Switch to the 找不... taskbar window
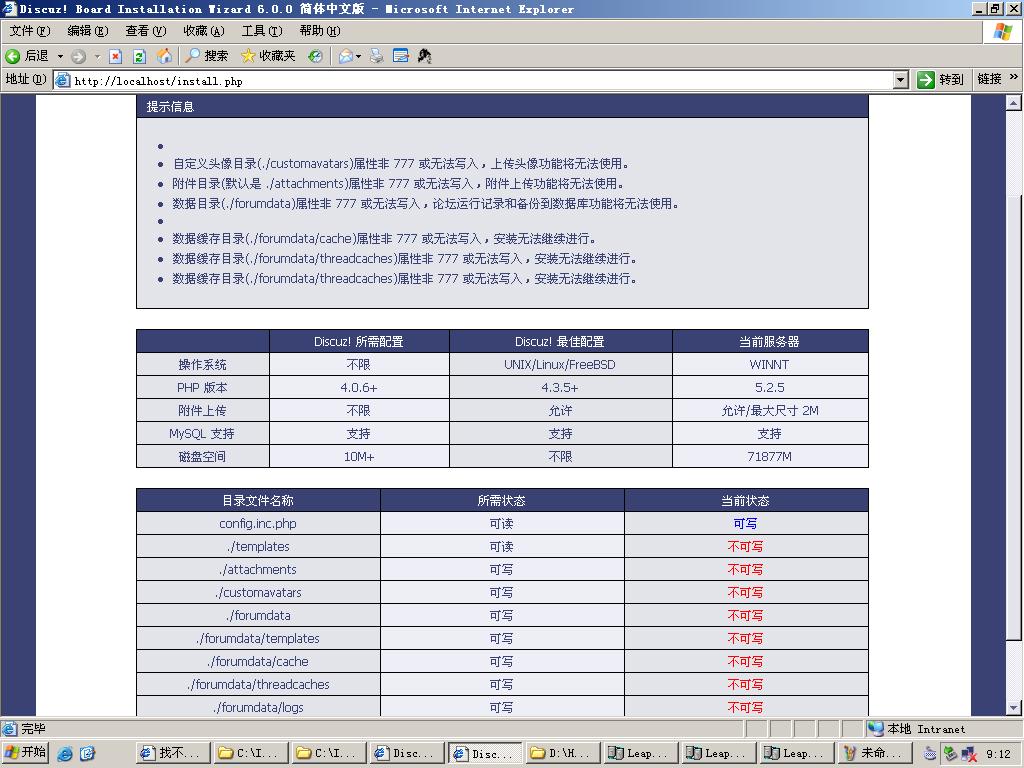The image size is (1024, 768). [174, 753]
